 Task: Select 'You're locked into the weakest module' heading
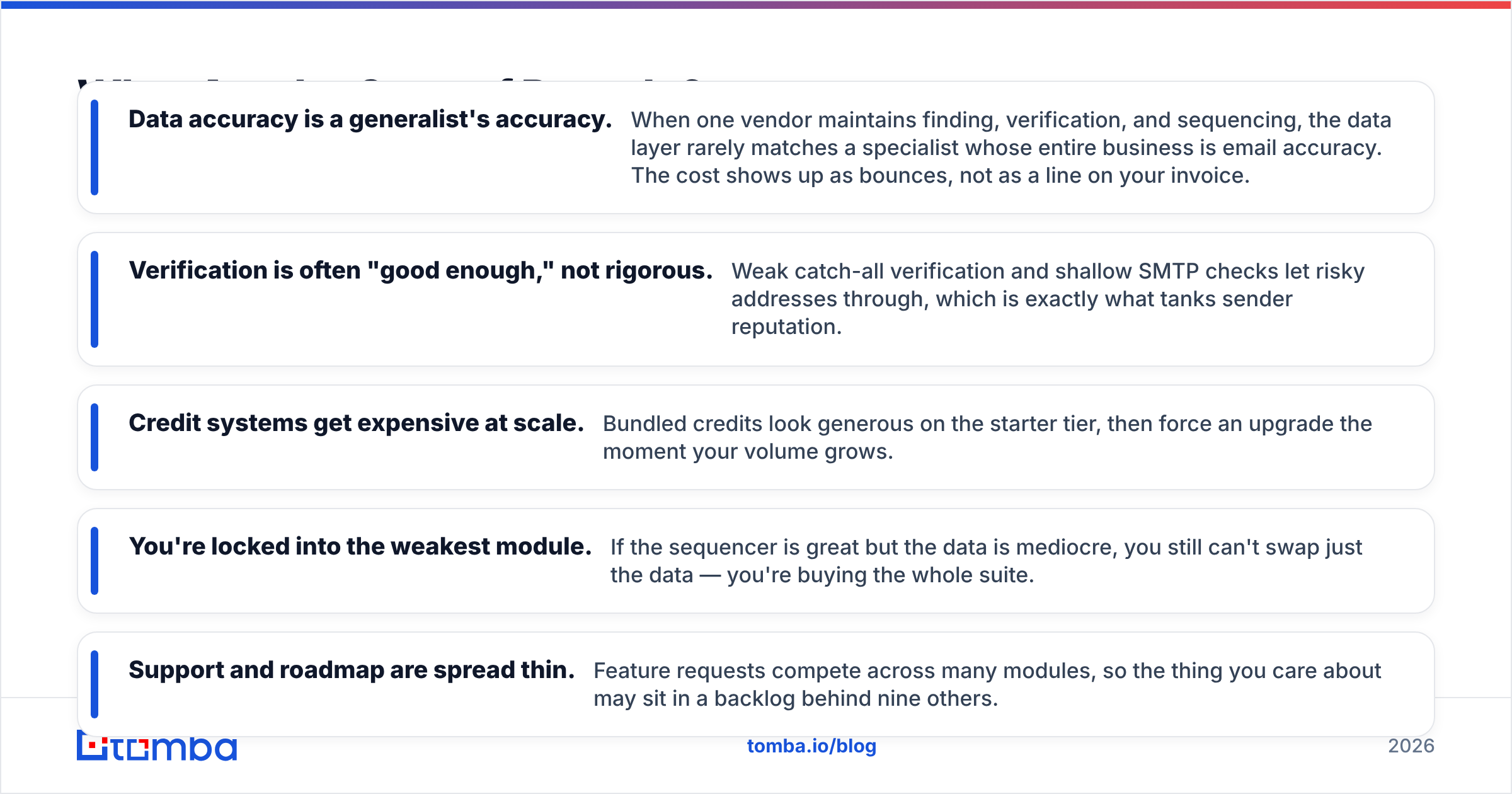coord(360,546)
